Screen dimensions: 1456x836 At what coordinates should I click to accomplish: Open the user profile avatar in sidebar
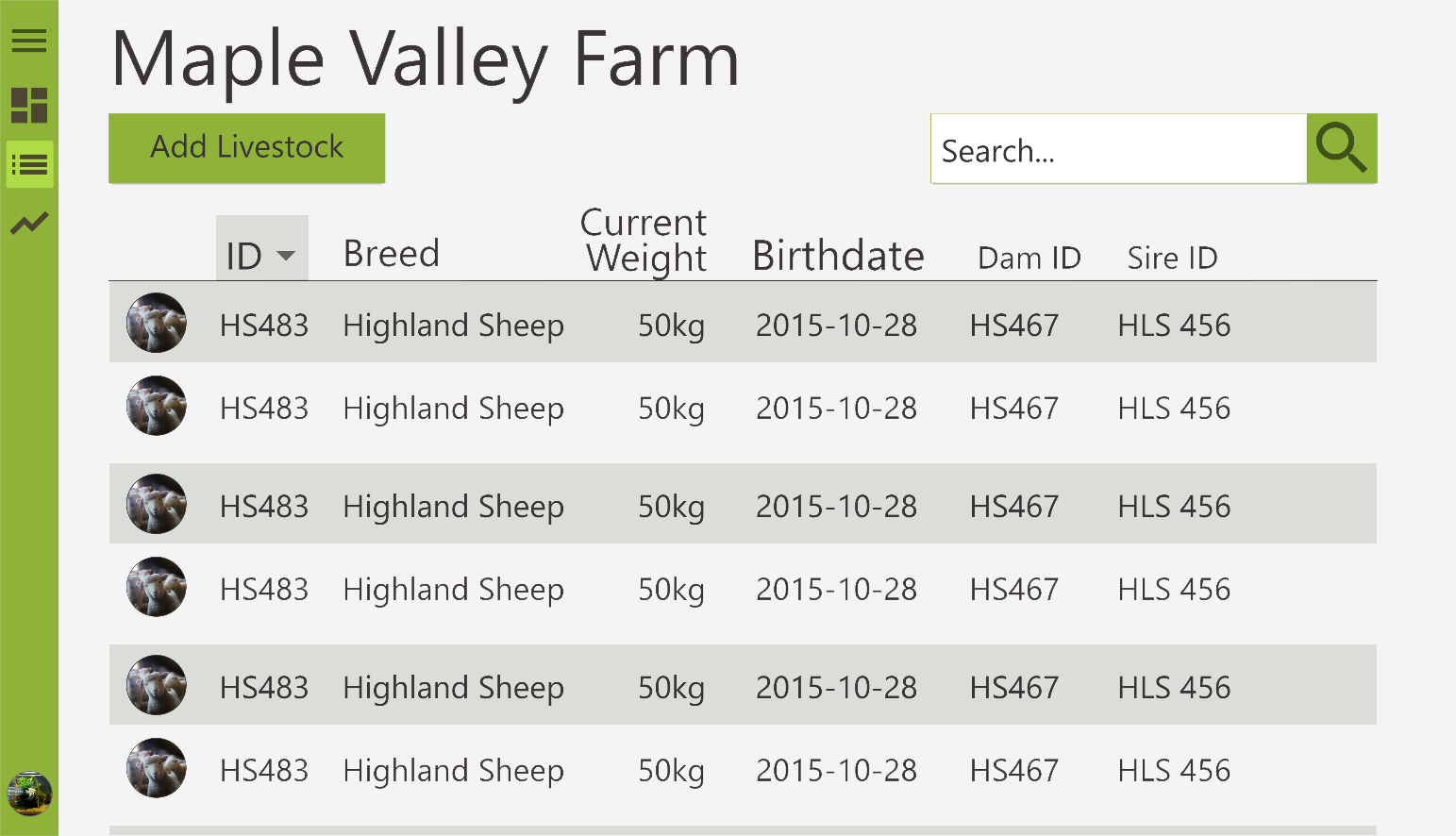29,793
